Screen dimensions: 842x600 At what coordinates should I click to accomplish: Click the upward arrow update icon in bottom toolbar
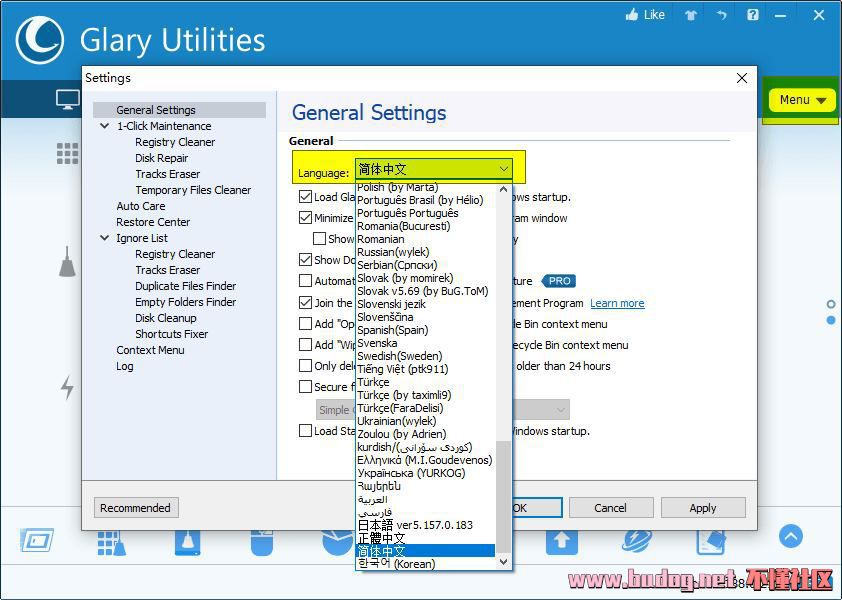coord(561,541)
